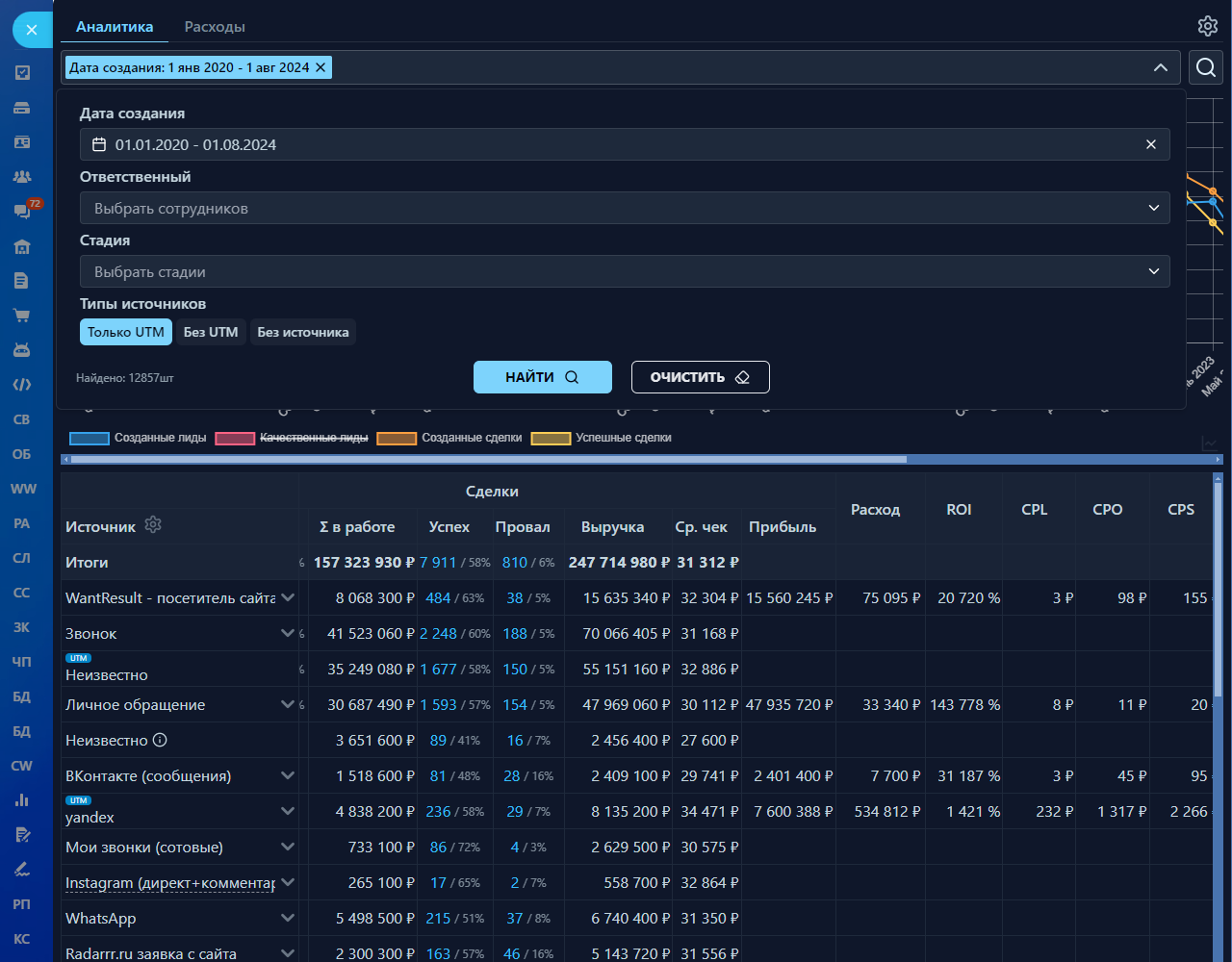Switch to the Аналитика tab
Viewport: 1232px width, 962px height.
[x=115, y=27]
